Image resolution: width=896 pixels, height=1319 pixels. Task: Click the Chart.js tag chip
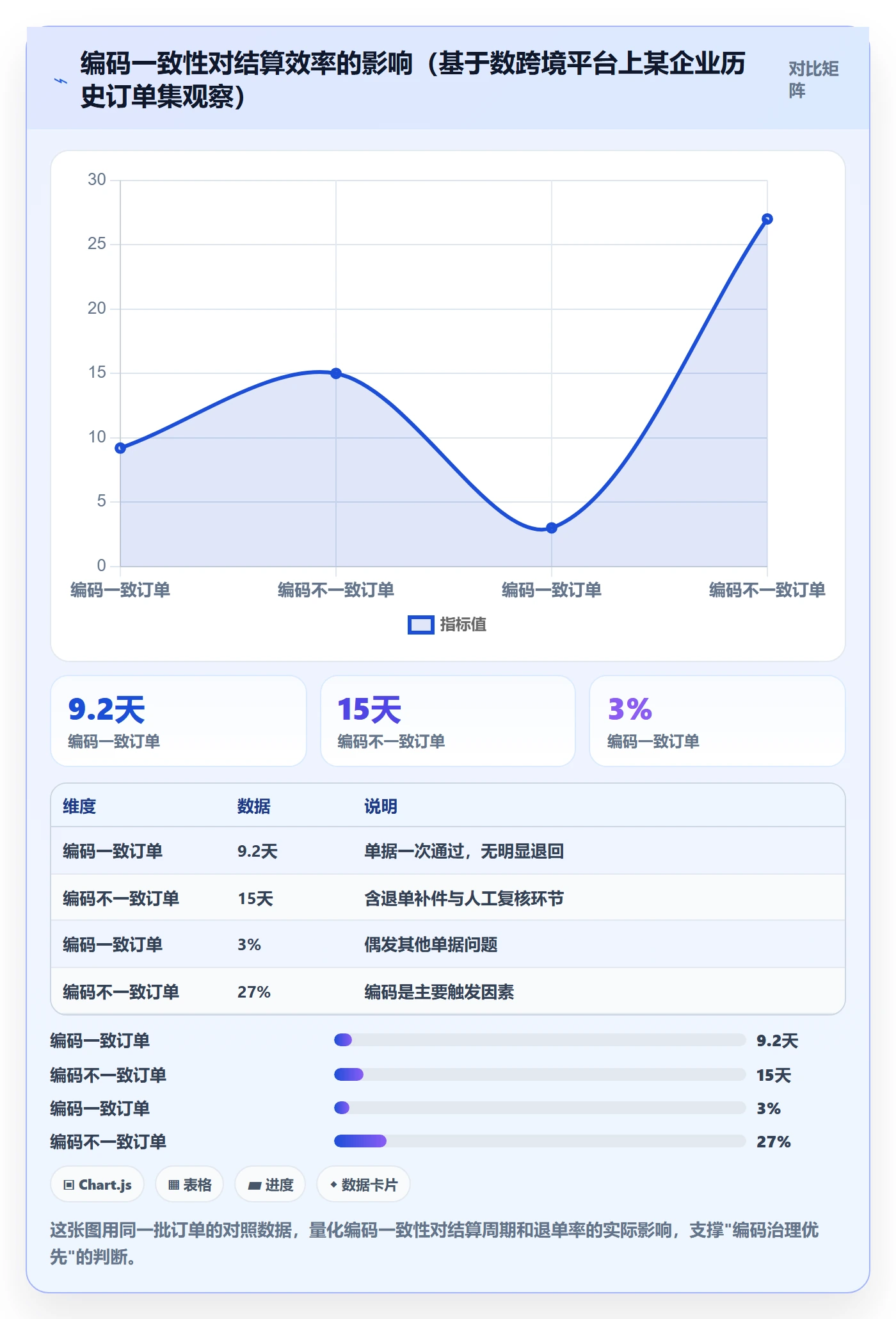click(x=97, y=1185)
